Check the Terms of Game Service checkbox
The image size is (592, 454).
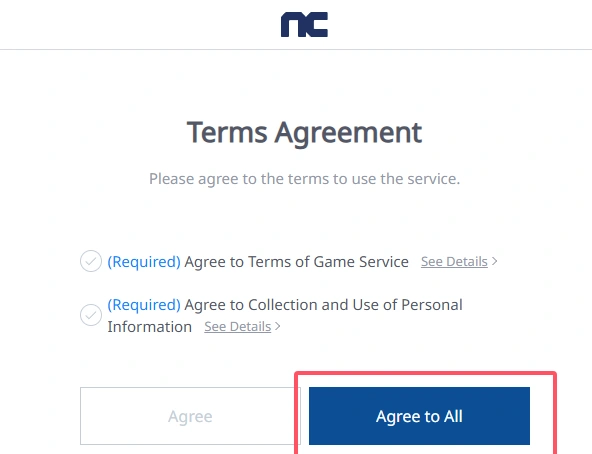(x=91, y=261)
